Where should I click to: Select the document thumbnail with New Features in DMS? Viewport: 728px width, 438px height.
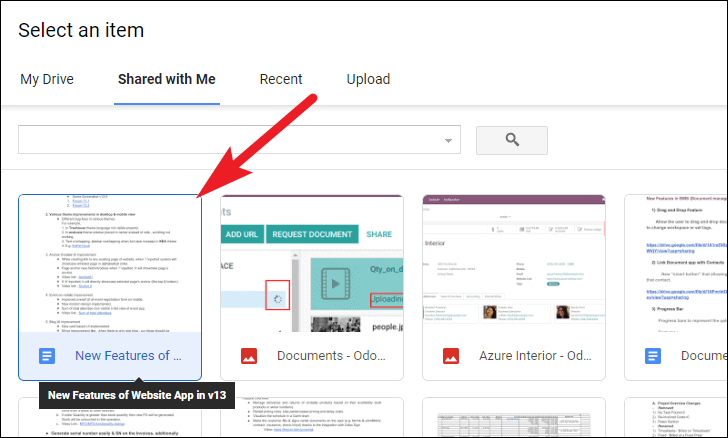point(676,263)
